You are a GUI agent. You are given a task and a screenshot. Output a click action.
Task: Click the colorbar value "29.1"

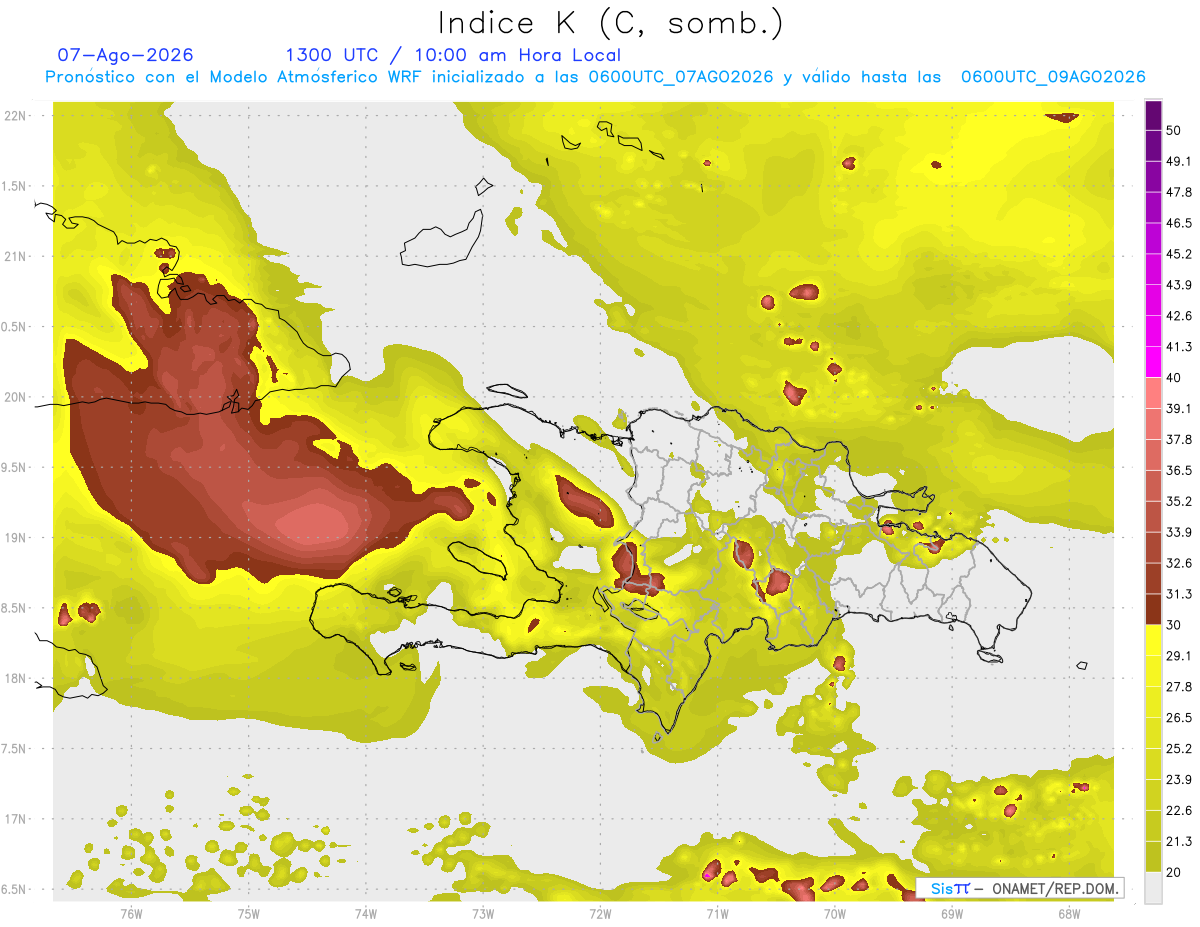coord(1179,656)
